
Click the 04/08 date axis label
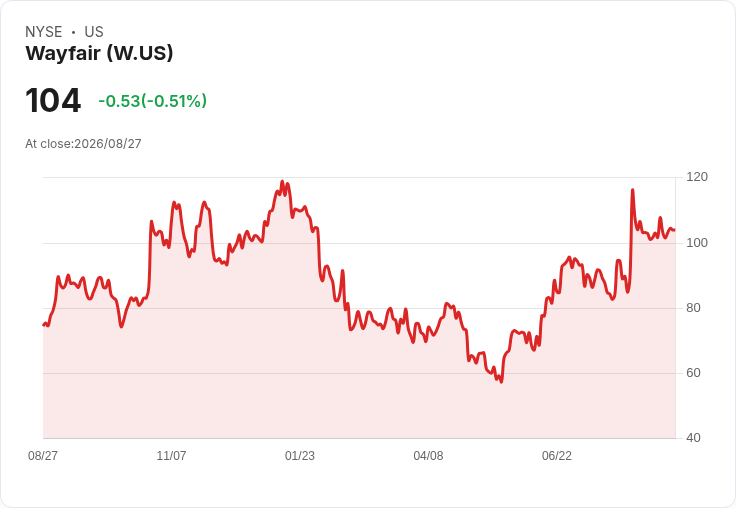pyautogui.click(x=428, y=455)
